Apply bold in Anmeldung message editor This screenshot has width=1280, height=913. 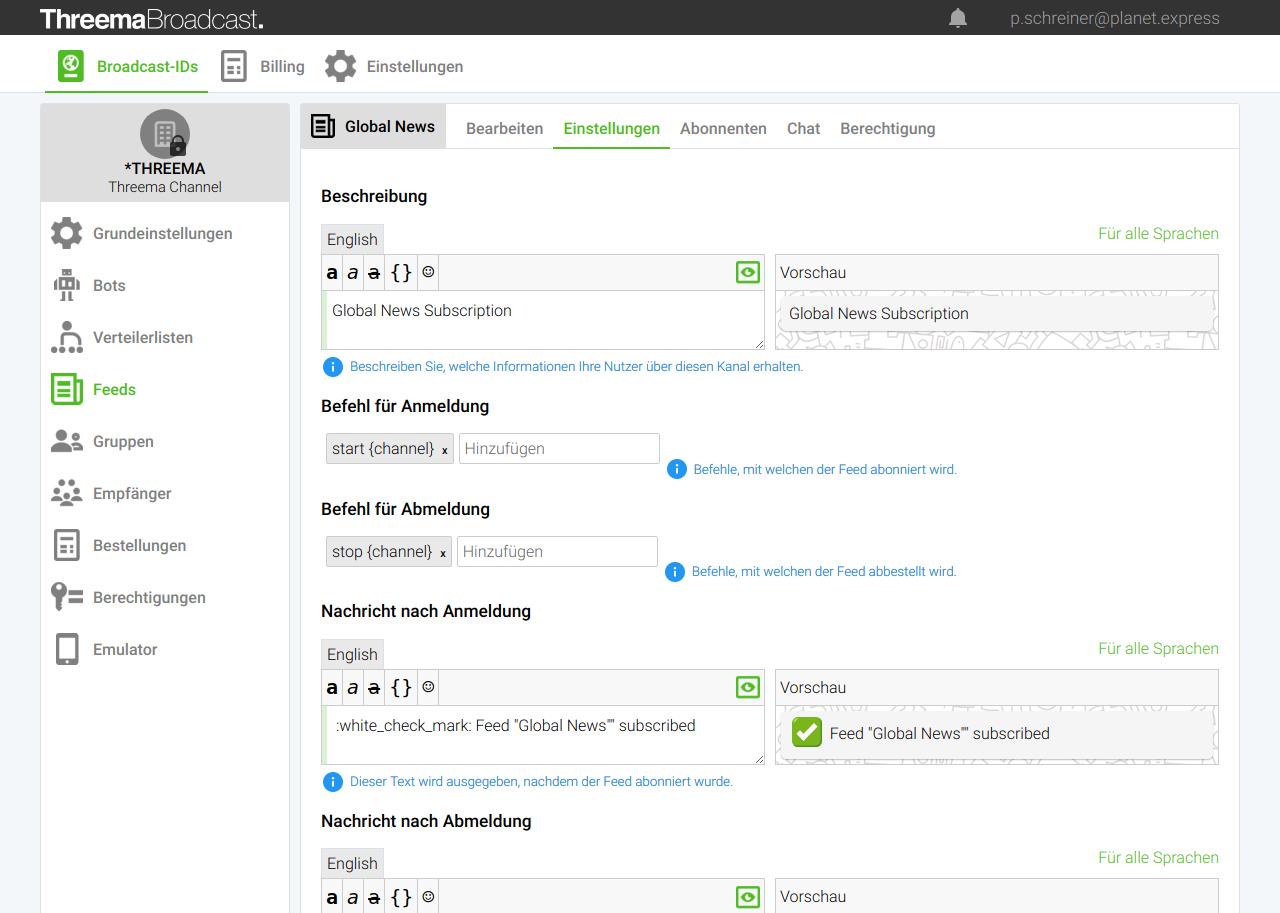[332, 687]
